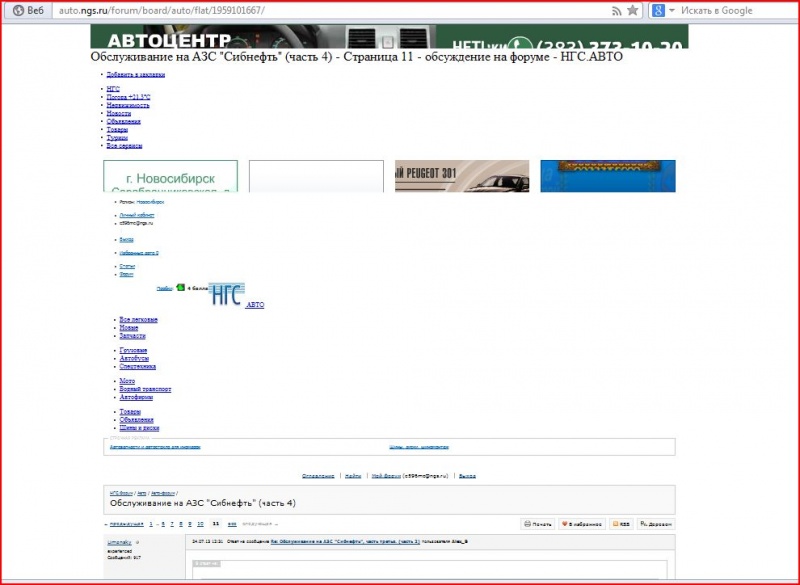Open the Новости link in top menu
The height and width of the screenshot is (585, 800).
click(119, 113)
